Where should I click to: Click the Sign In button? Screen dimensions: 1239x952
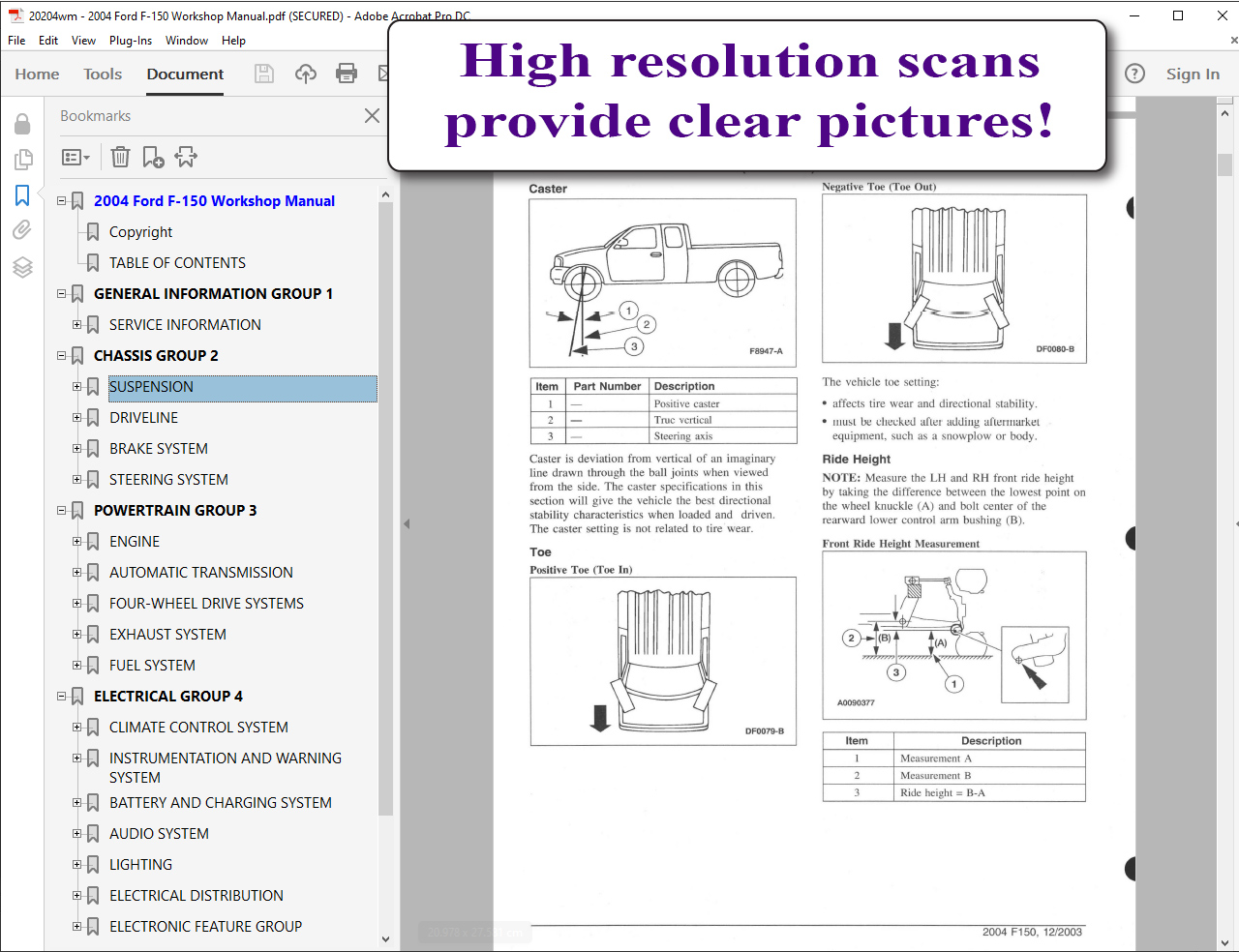(1193, 74)
